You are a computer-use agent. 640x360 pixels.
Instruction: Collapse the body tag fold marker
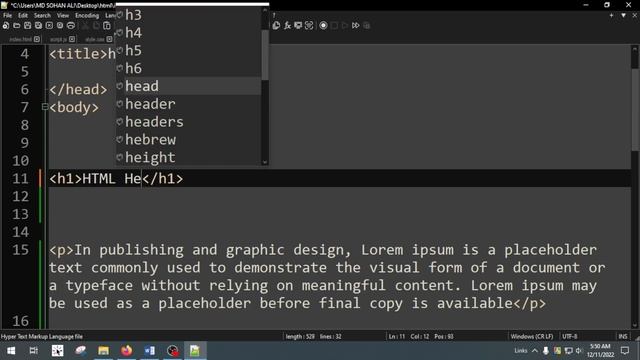(44, 107)
